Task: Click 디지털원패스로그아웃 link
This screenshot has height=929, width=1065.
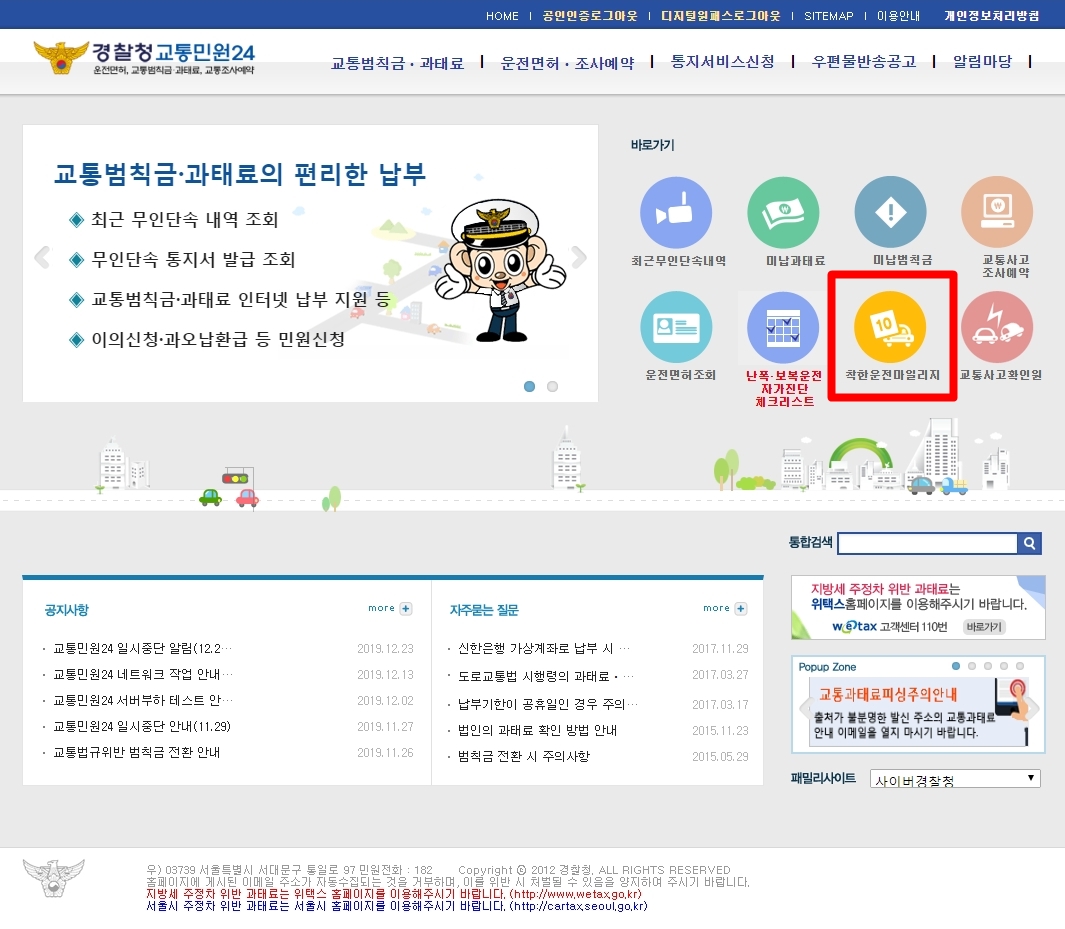Action: (x=721, y=16)
